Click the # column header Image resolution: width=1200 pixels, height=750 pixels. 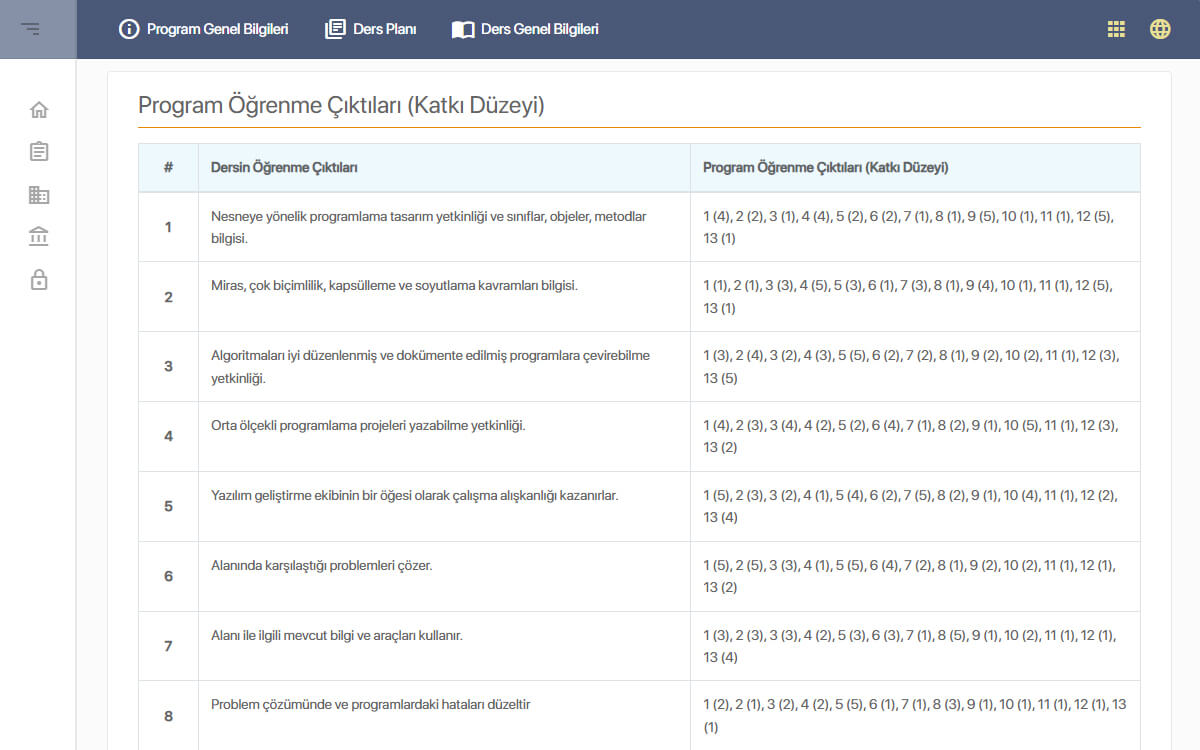click(x=168, y=168)
